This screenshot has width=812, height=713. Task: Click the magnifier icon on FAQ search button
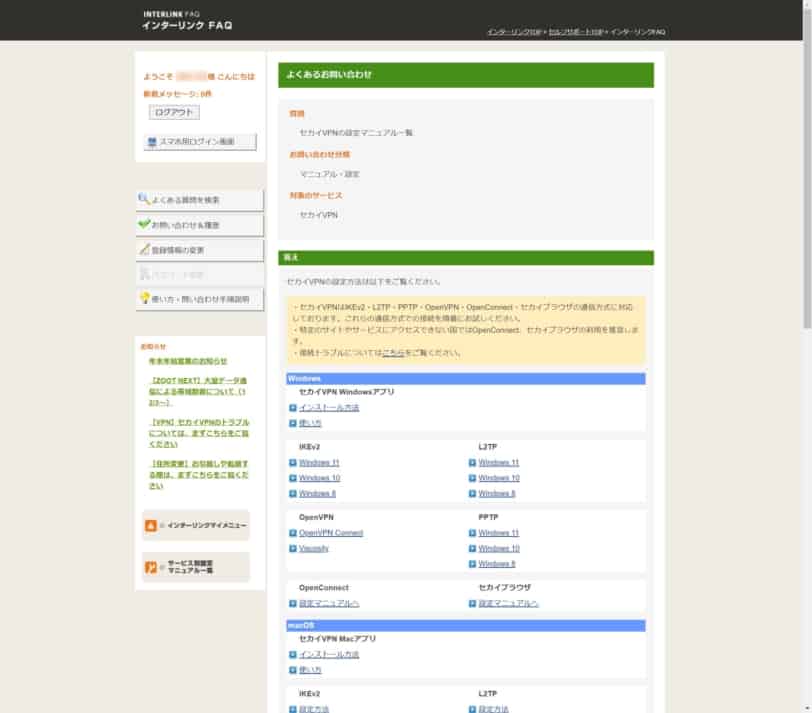(x=143, y=199)
